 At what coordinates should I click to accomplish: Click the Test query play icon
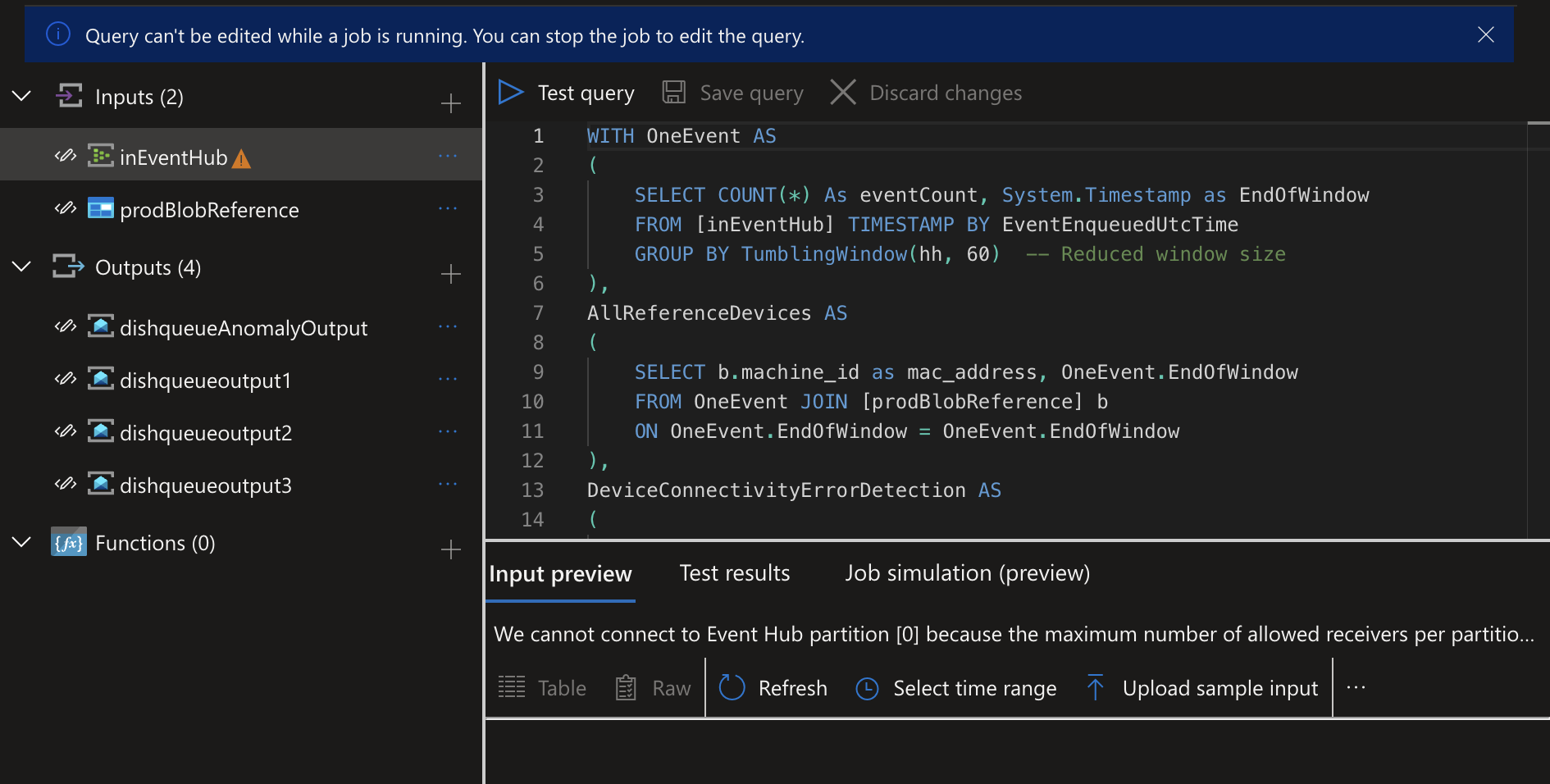(x=510, y=93)
